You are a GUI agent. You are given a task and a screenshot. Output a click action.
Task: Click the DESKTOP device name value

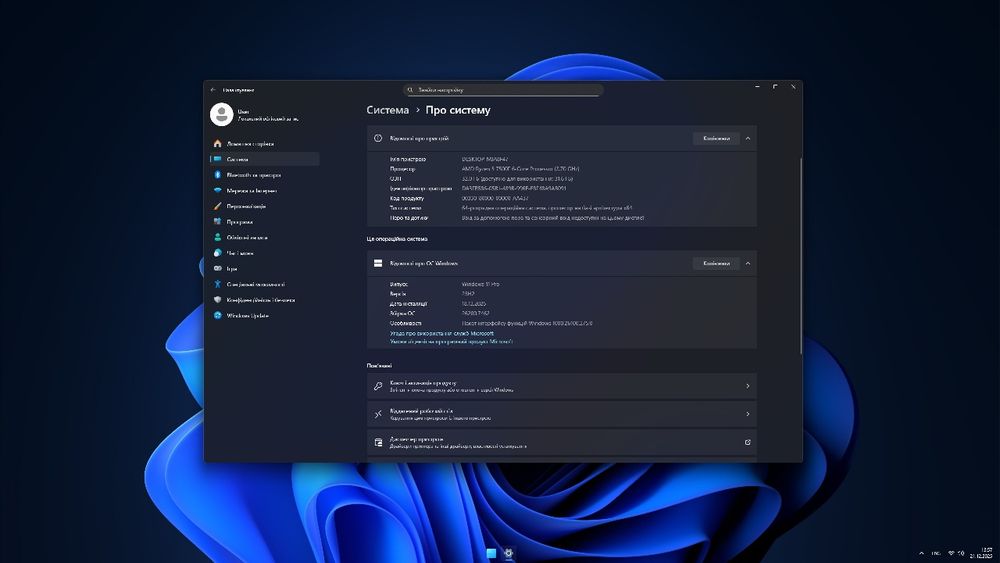click(x=485, y=159)
